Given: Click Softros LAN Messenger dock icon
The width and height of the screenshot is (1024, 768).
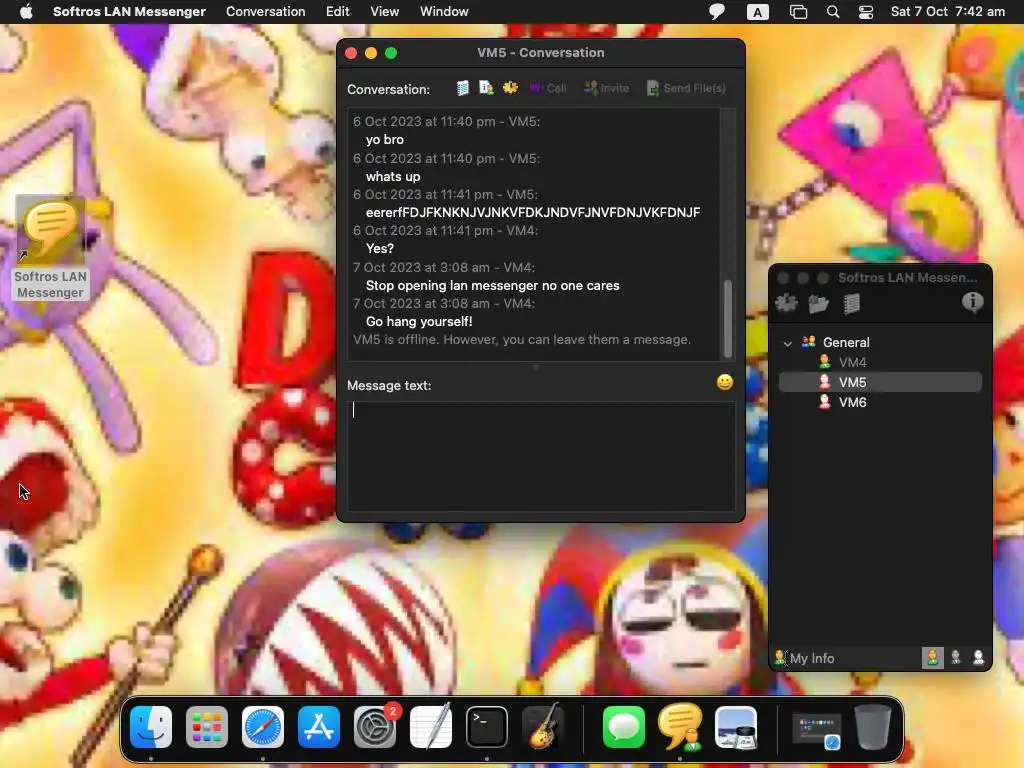Looking at the screenshot, I should pos(680,727).
